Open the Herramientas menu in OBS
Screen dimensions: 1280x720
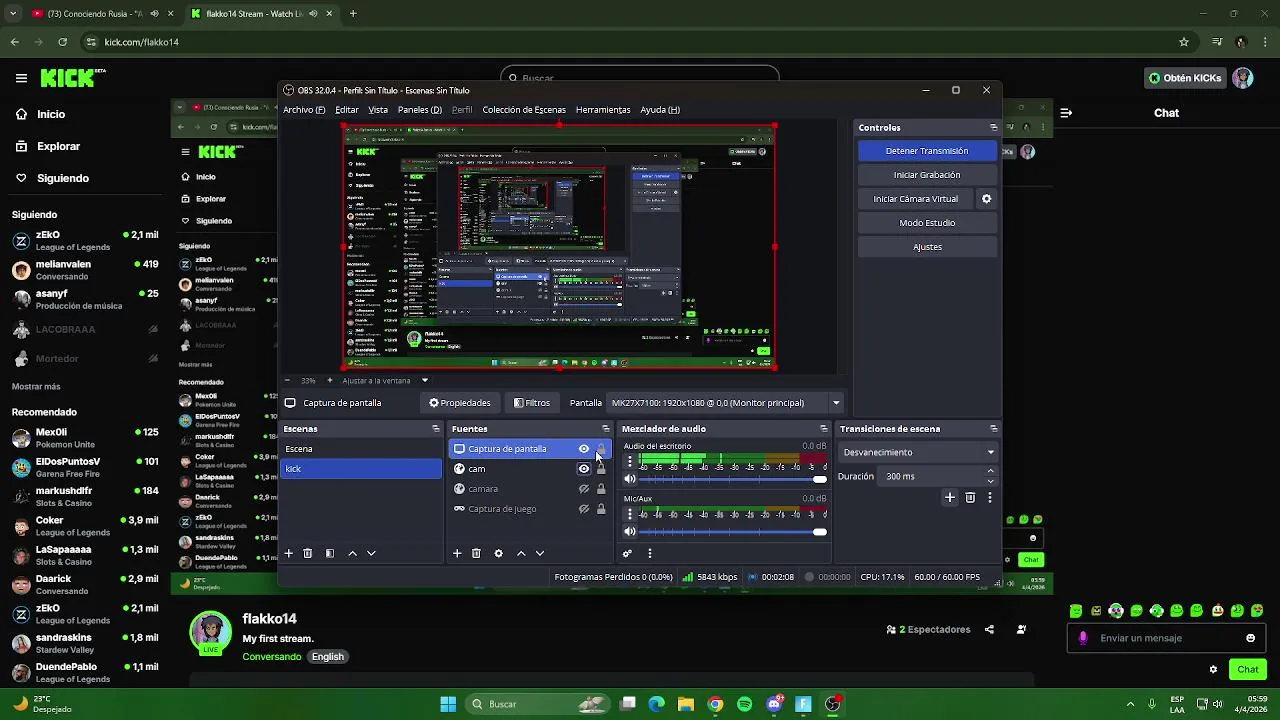(x=603, y=110)
